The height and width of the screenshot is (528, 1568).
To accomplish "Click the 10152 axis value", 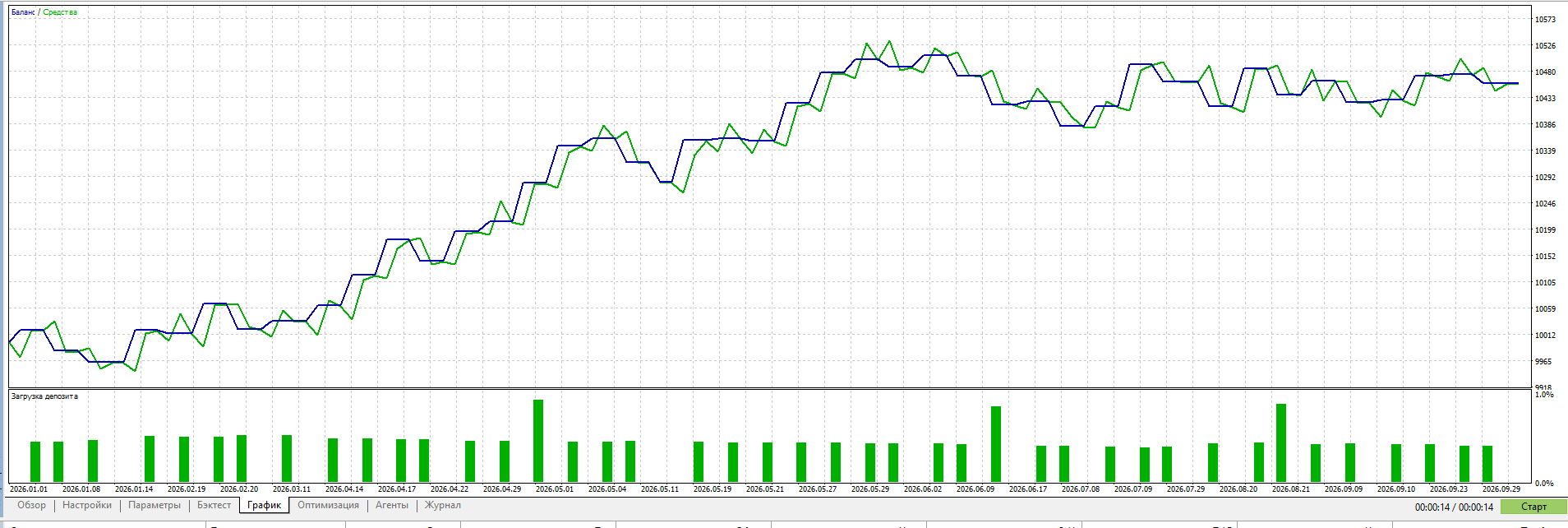I will [x=1545, y=257].
